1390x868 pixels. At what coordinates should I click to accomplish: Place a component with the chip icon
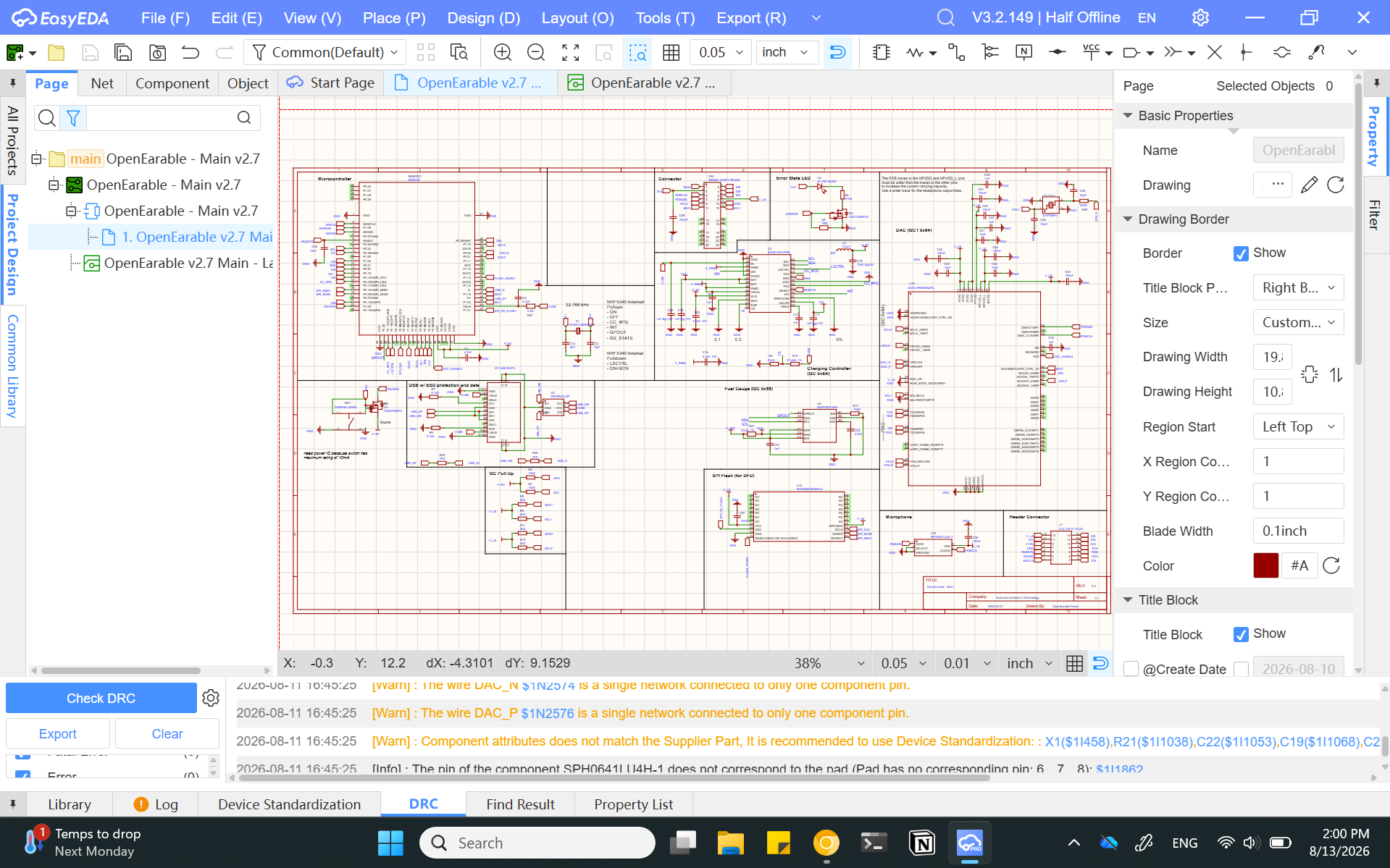pos(882,52)
